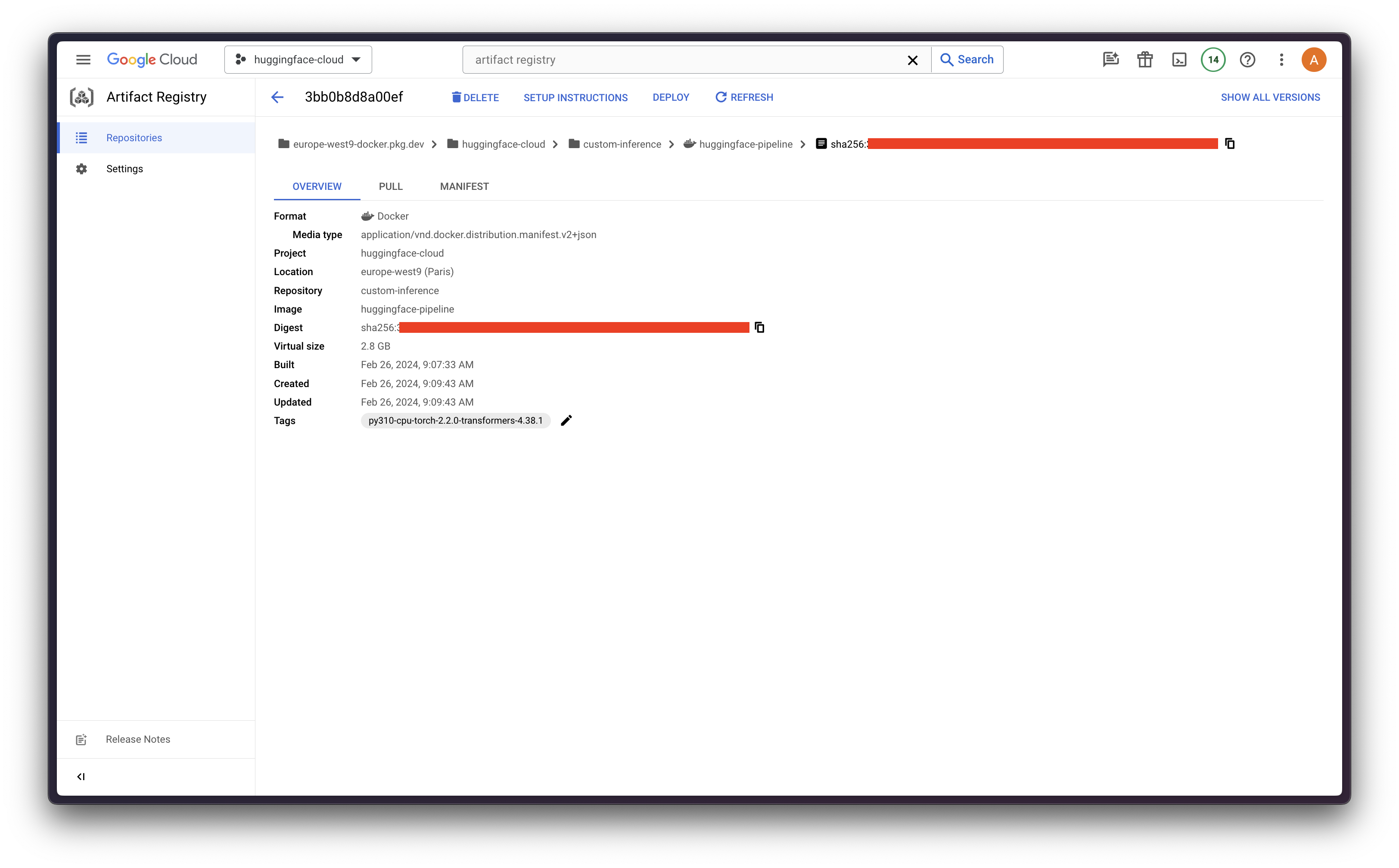Click the back arrow next to 3bb0b8d8a00ef
The width and height of the screenshot is (1399, 868).
click(277, 97)
